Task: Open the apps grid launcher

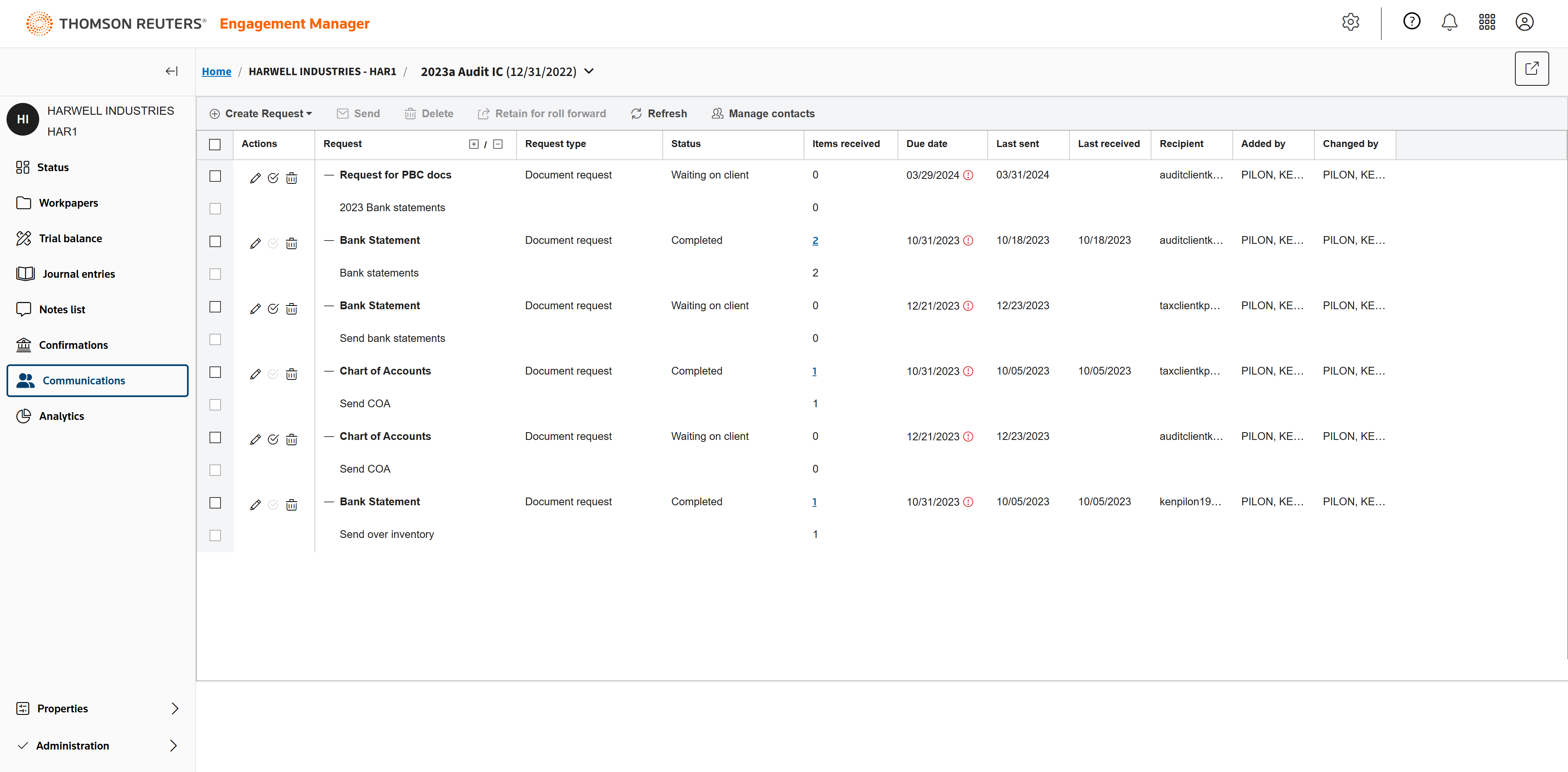Action: pos(1487,22)
